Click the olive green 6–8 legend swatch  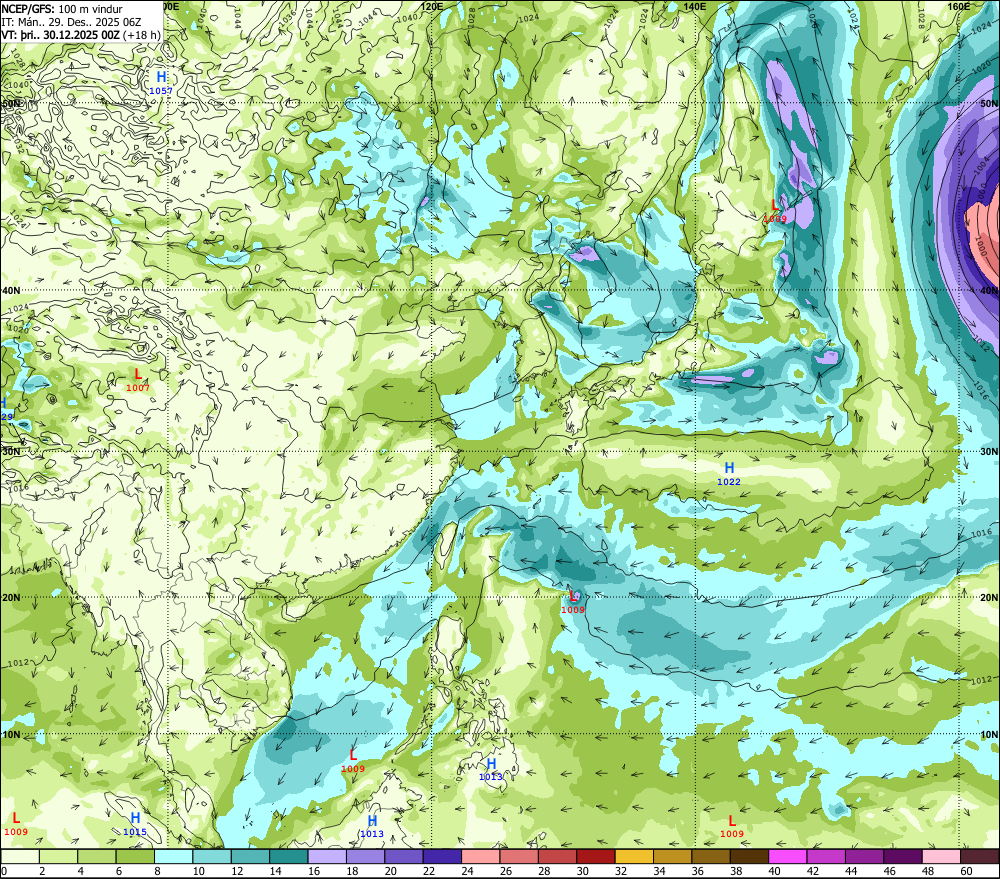pyautogui.click(x=135, y=856)
